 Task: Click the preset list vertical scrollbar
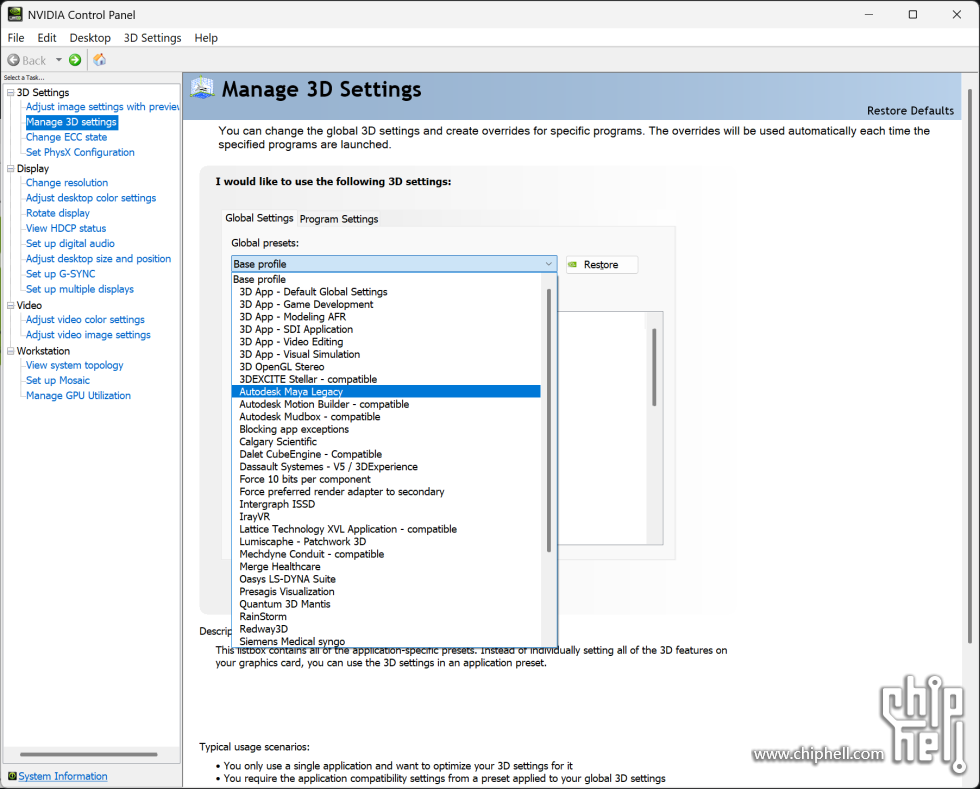tap(549, 420)
